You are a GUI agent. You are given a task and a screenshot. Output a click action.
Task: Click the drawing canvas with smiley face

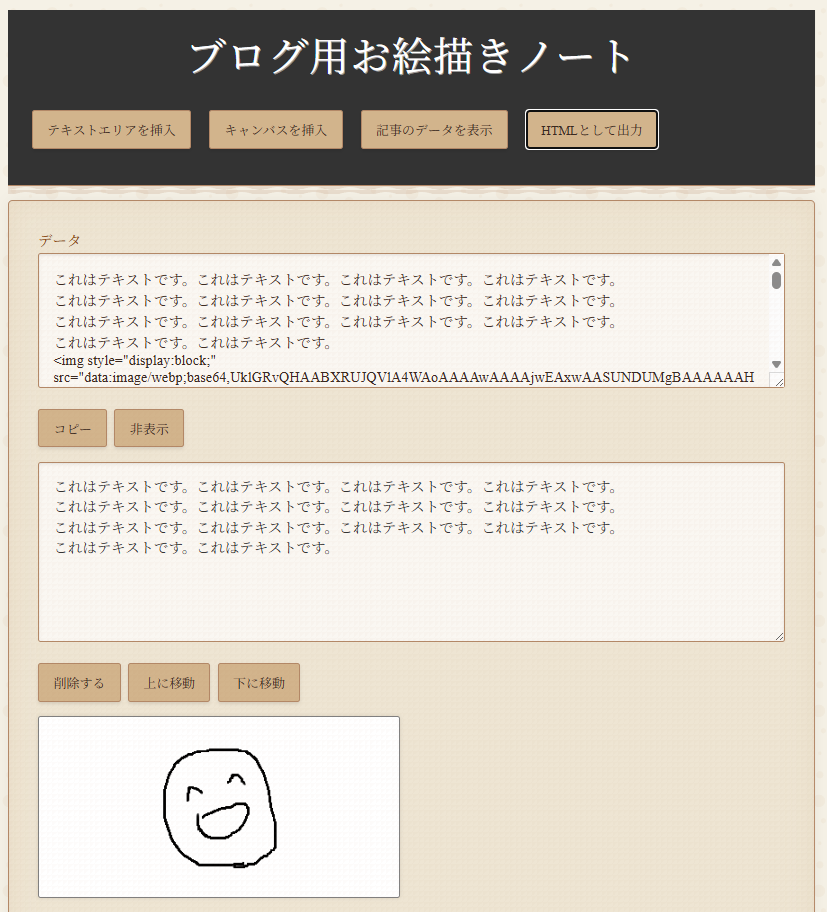(219, 807)
